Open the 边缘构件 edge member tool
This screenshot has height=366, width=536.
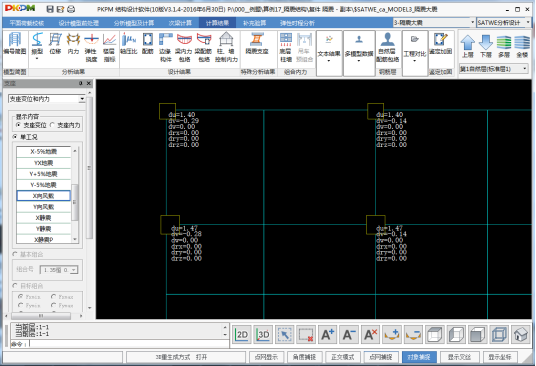(165, 47)
